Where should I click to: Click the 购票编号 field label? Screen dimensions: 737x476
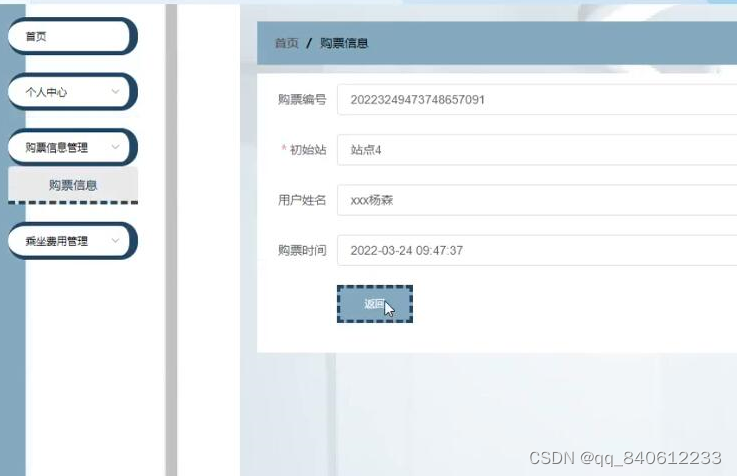pyautogui.click(x=302, y=100)
